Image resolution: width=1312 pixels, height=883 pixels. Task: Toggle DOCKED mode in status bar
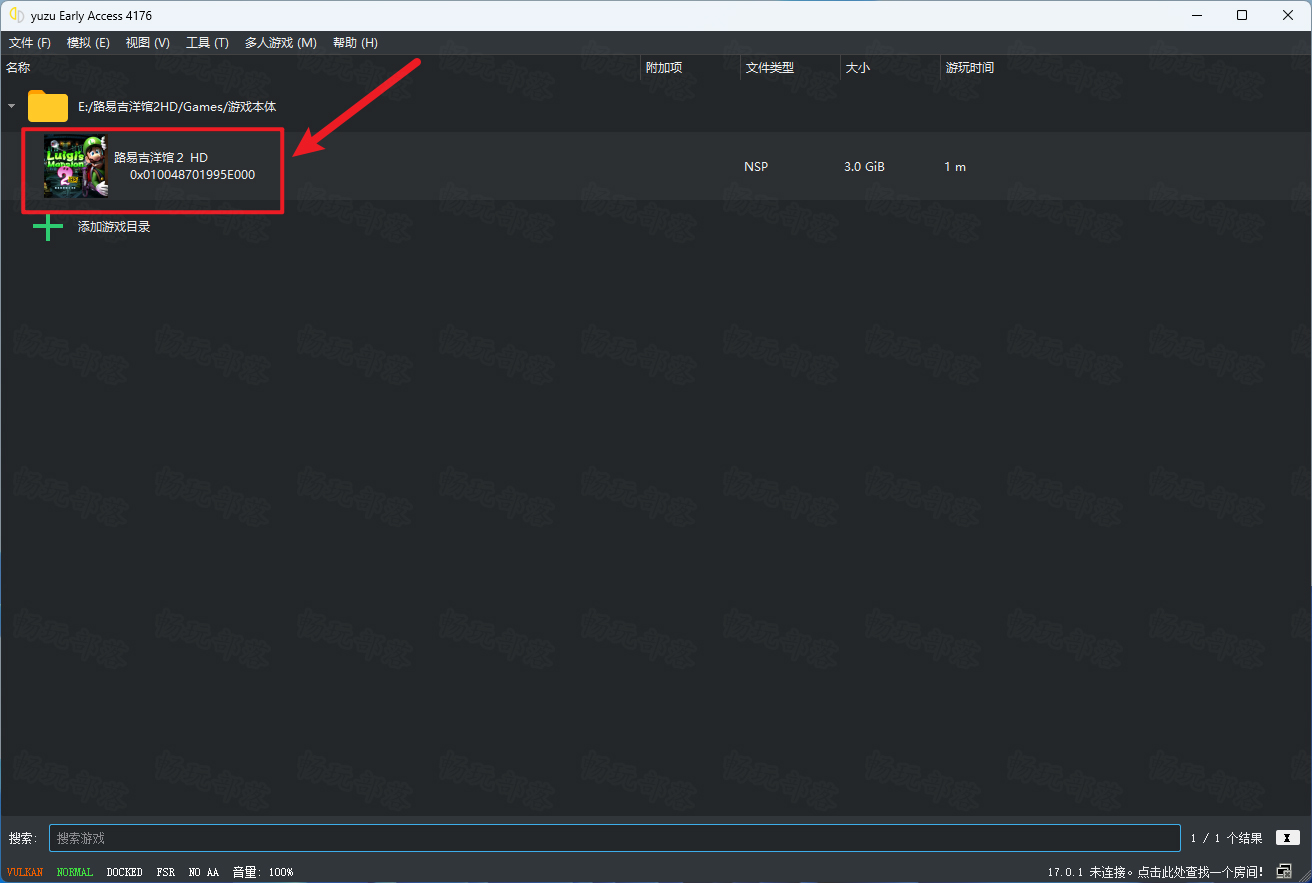pos(125,872)
